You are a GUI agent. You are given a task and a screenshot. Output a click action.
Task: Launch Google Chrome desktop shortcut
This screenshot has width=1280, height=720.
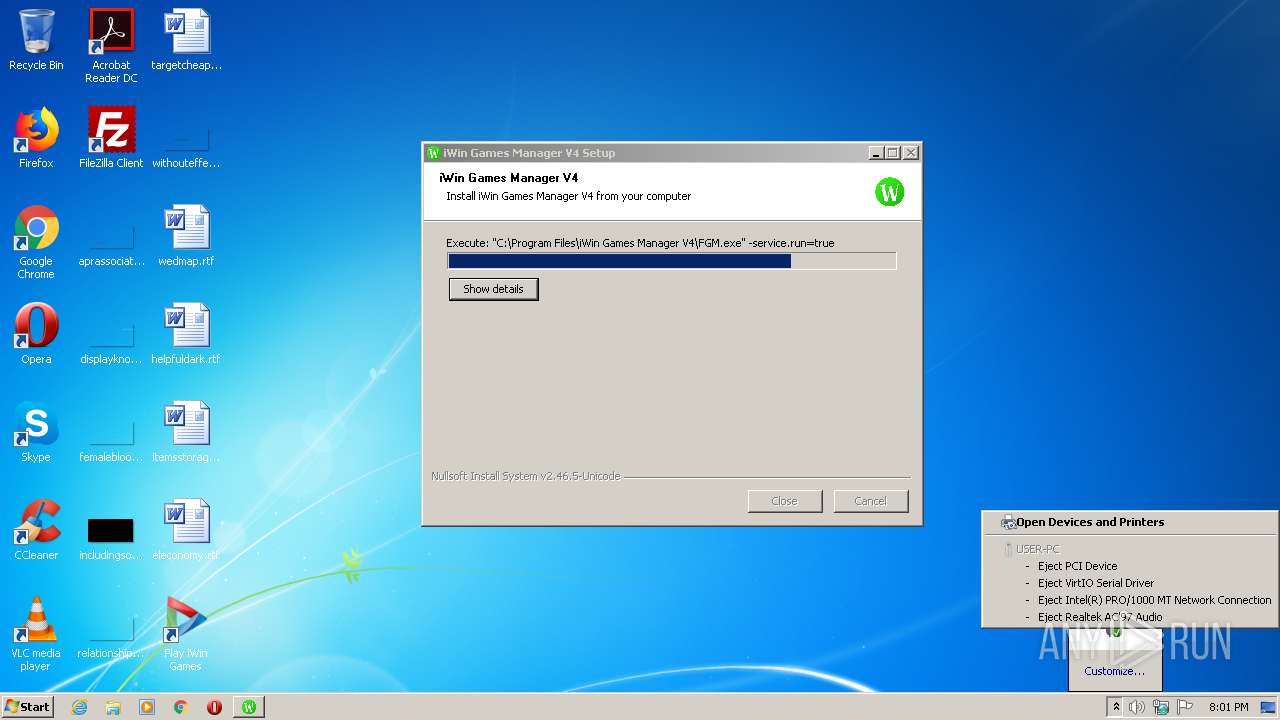36,242
